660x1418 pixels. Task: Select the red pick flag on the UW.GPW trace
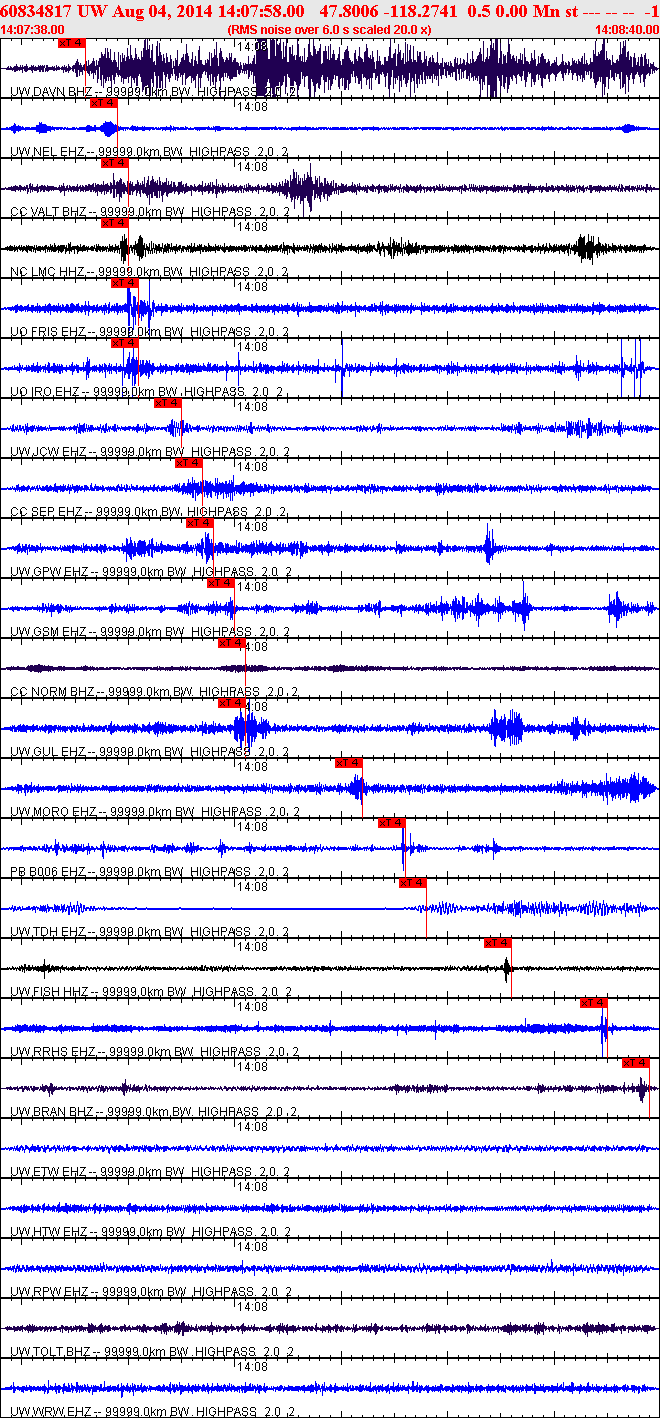point(199,523)
